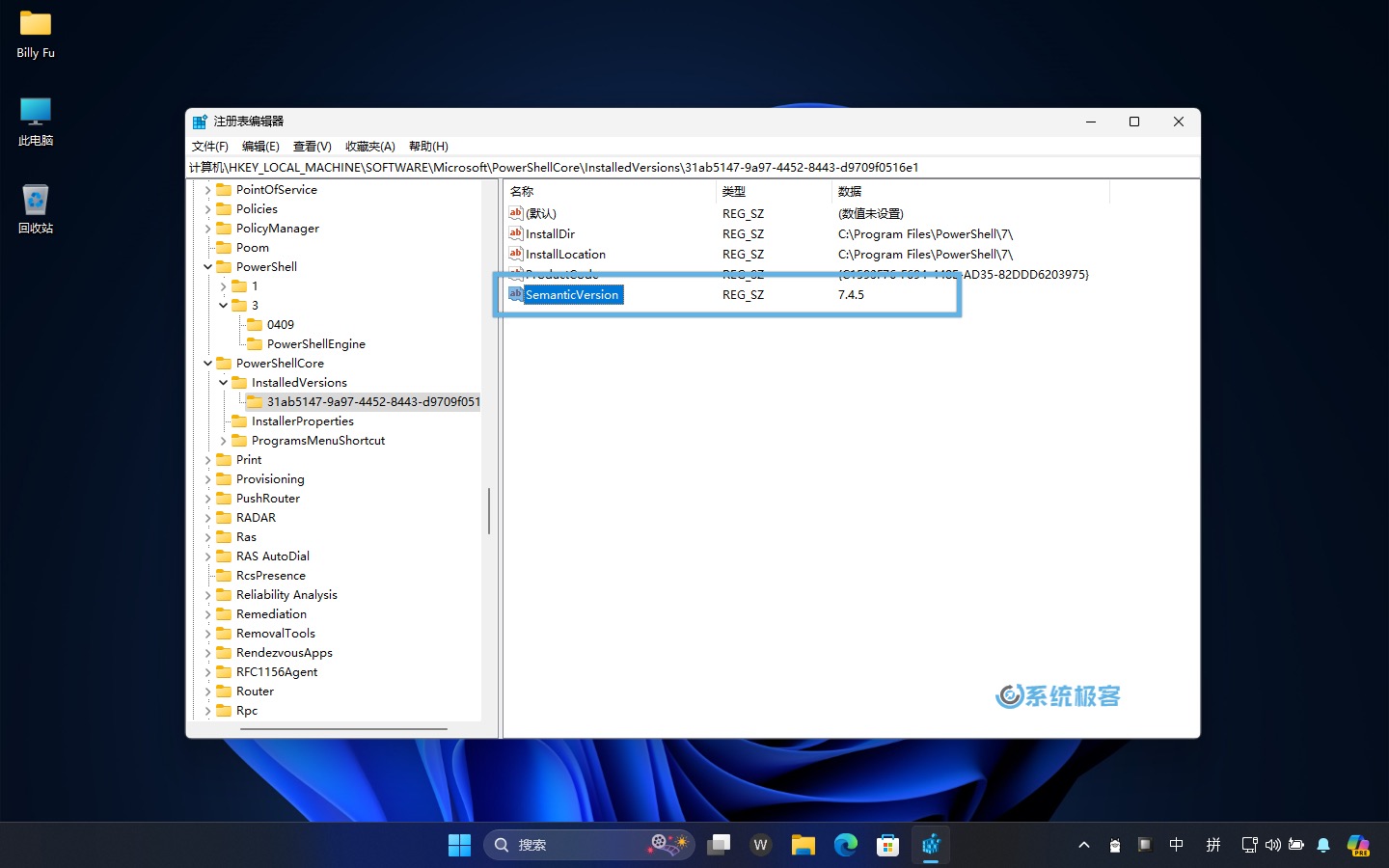Click the InstalledVersions folder icon
Image resolution: width=1389 pixels, height=868 pixels.
point(239,382)
